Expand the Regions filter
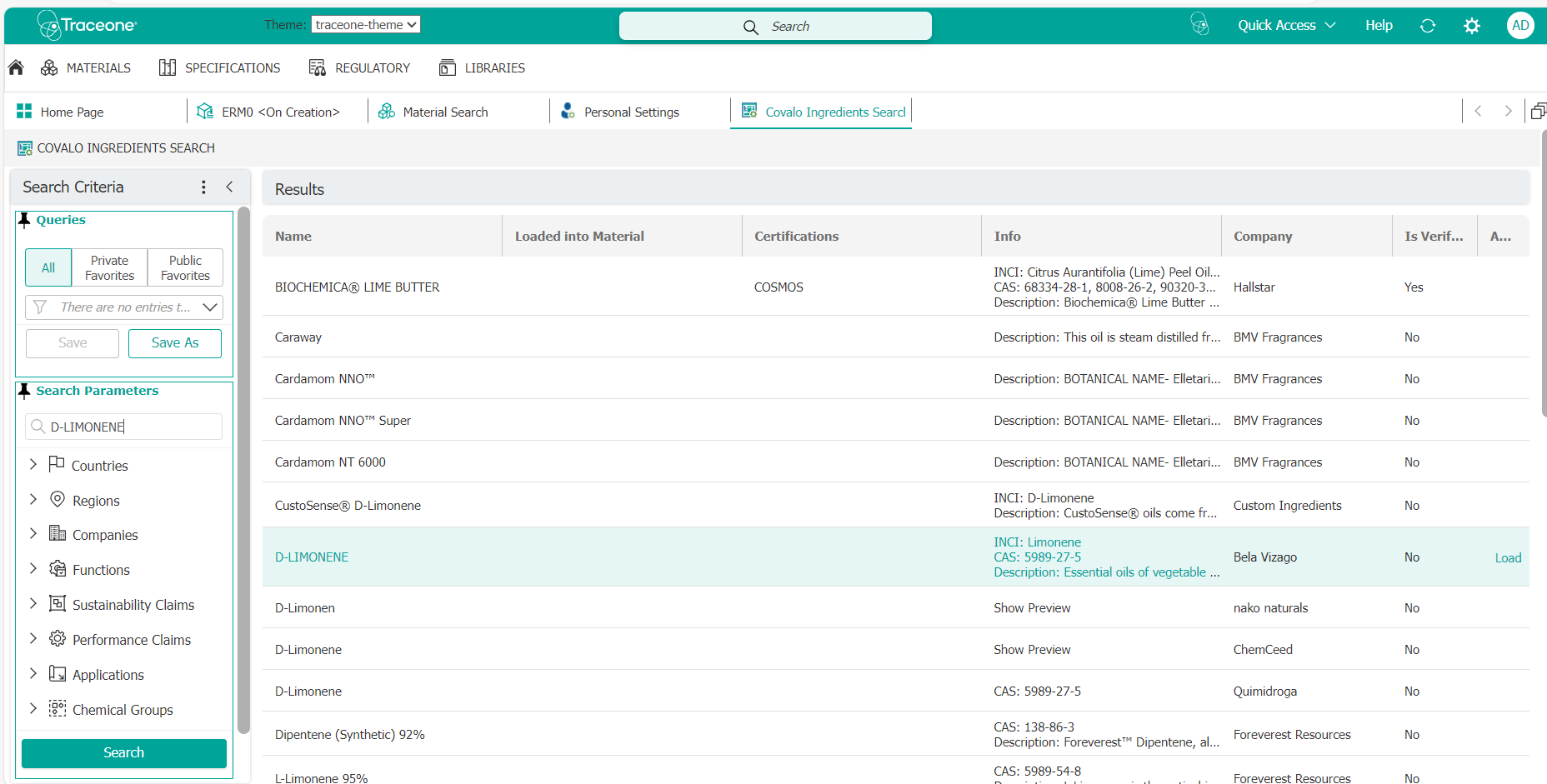Image resolution: width=1547 pixels, height=784 pixels. coord(33,499)
